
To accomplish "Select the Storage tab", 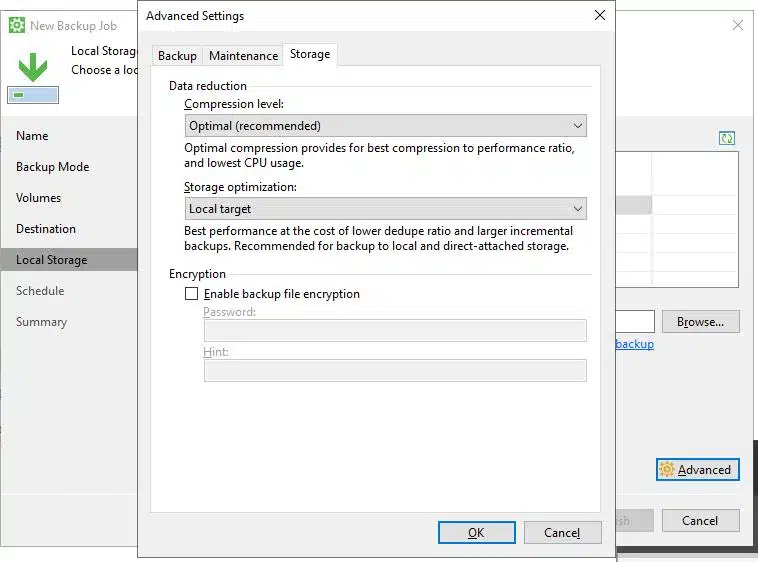I will point(309,54).
